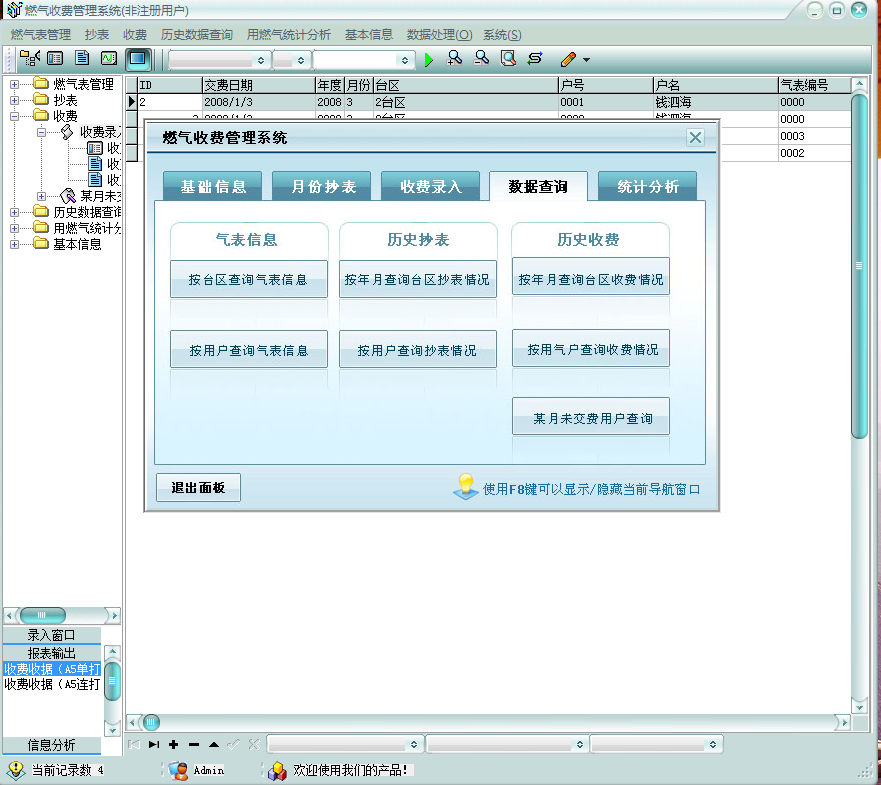Click the 户名 column header
Screen dimensions: 881x785
[x=715, y=85]
